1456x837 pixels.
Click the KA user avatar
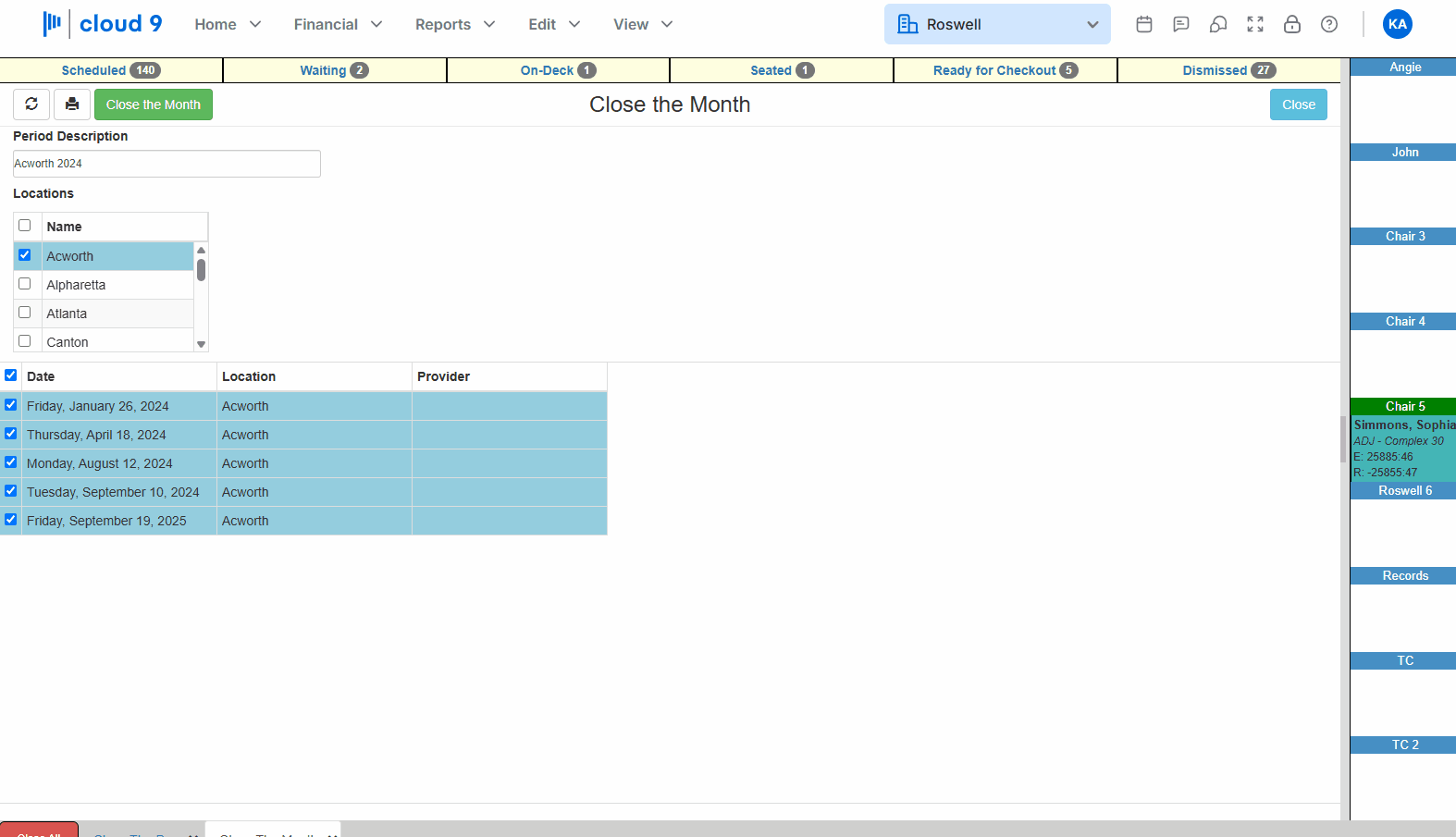[x=1398, y=24]
